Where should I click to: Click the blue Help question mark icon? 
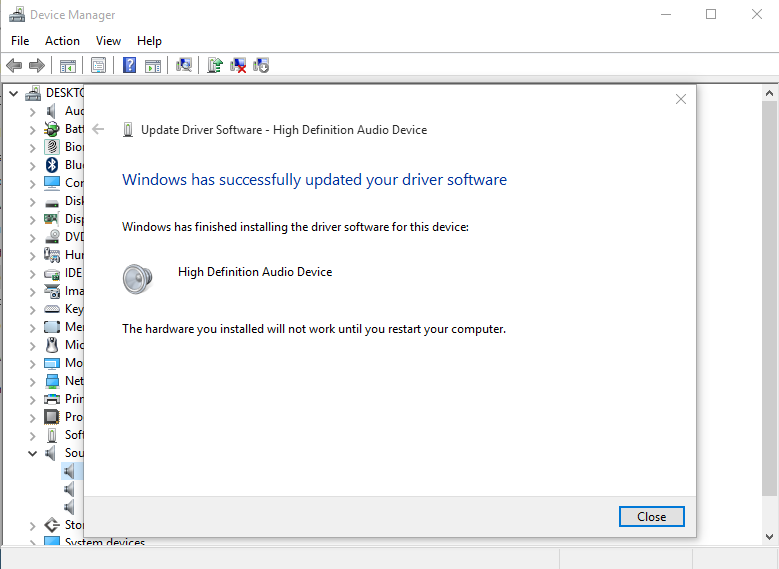click(x=129, y=65)
